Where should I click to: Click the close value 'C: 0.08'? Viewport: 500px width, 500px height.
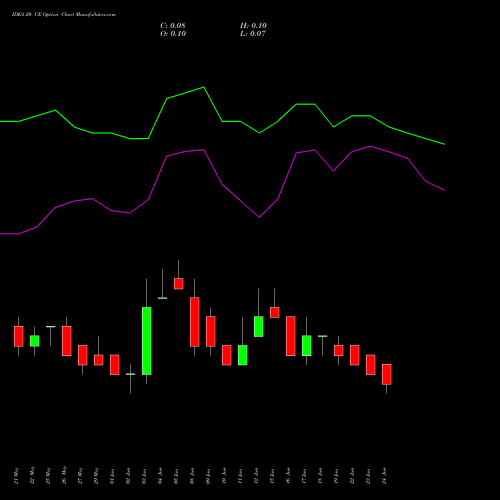click(173, 26)
